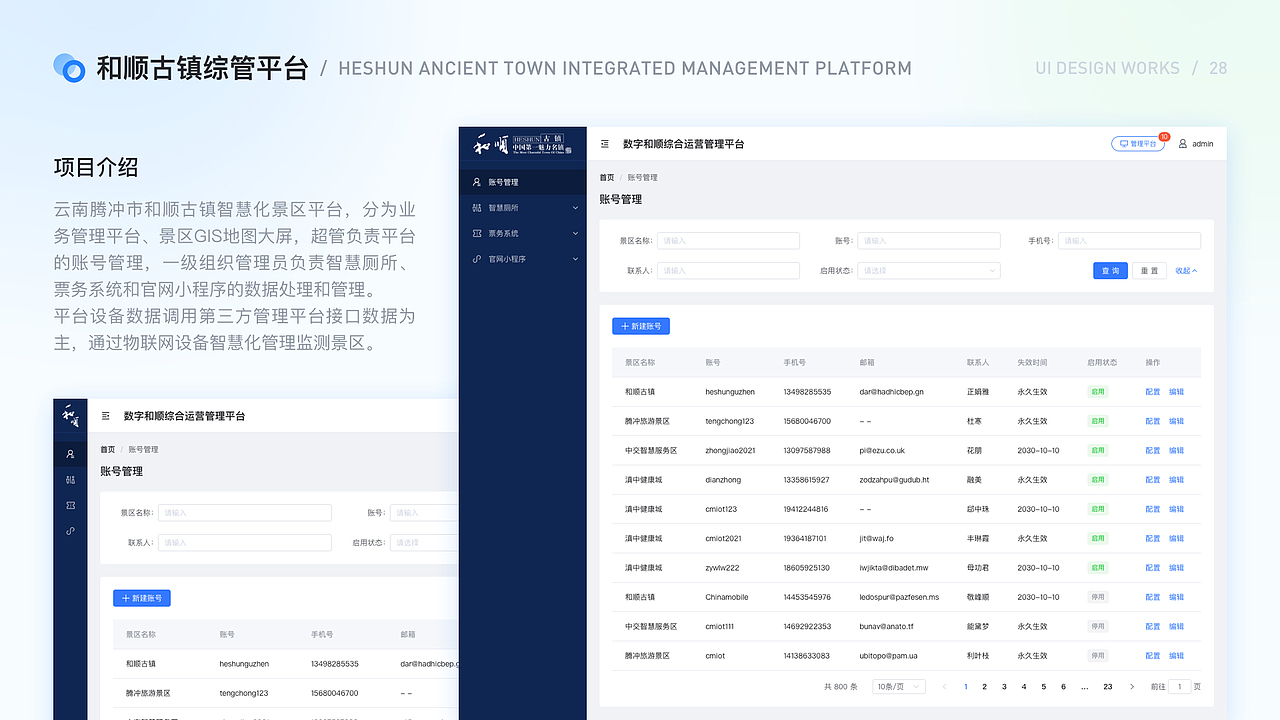The height and width of the screenshot is (720, 1280).
Task: Expand 智慧厕所 submenu in main sidebar
Action: pyautogui.click(x=523, y=208)
